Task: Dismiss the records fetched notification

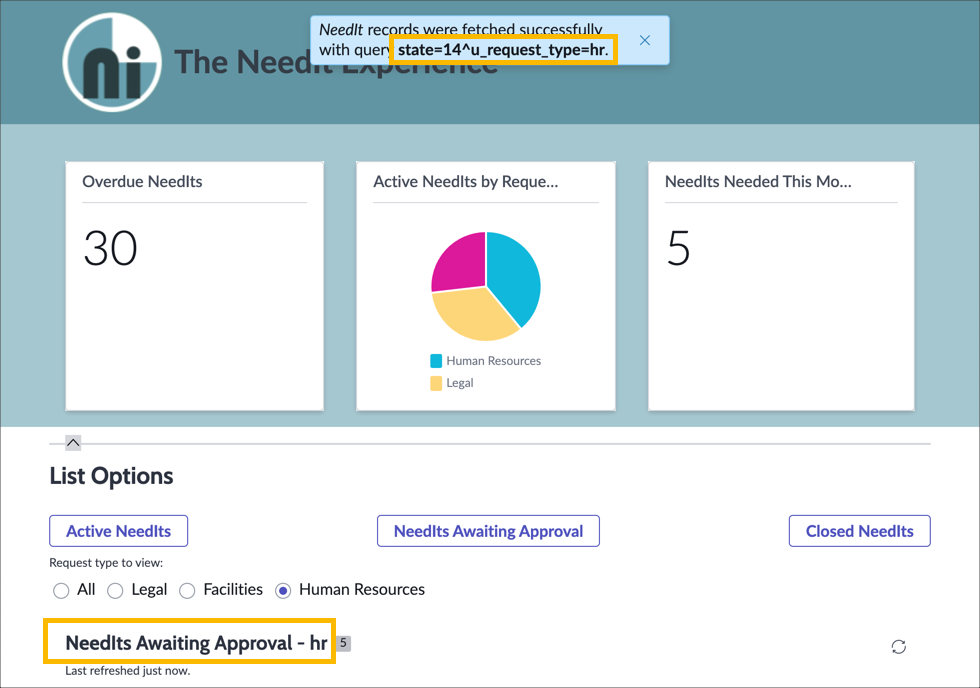Action: pyautogui.click(x=644, y=40)
